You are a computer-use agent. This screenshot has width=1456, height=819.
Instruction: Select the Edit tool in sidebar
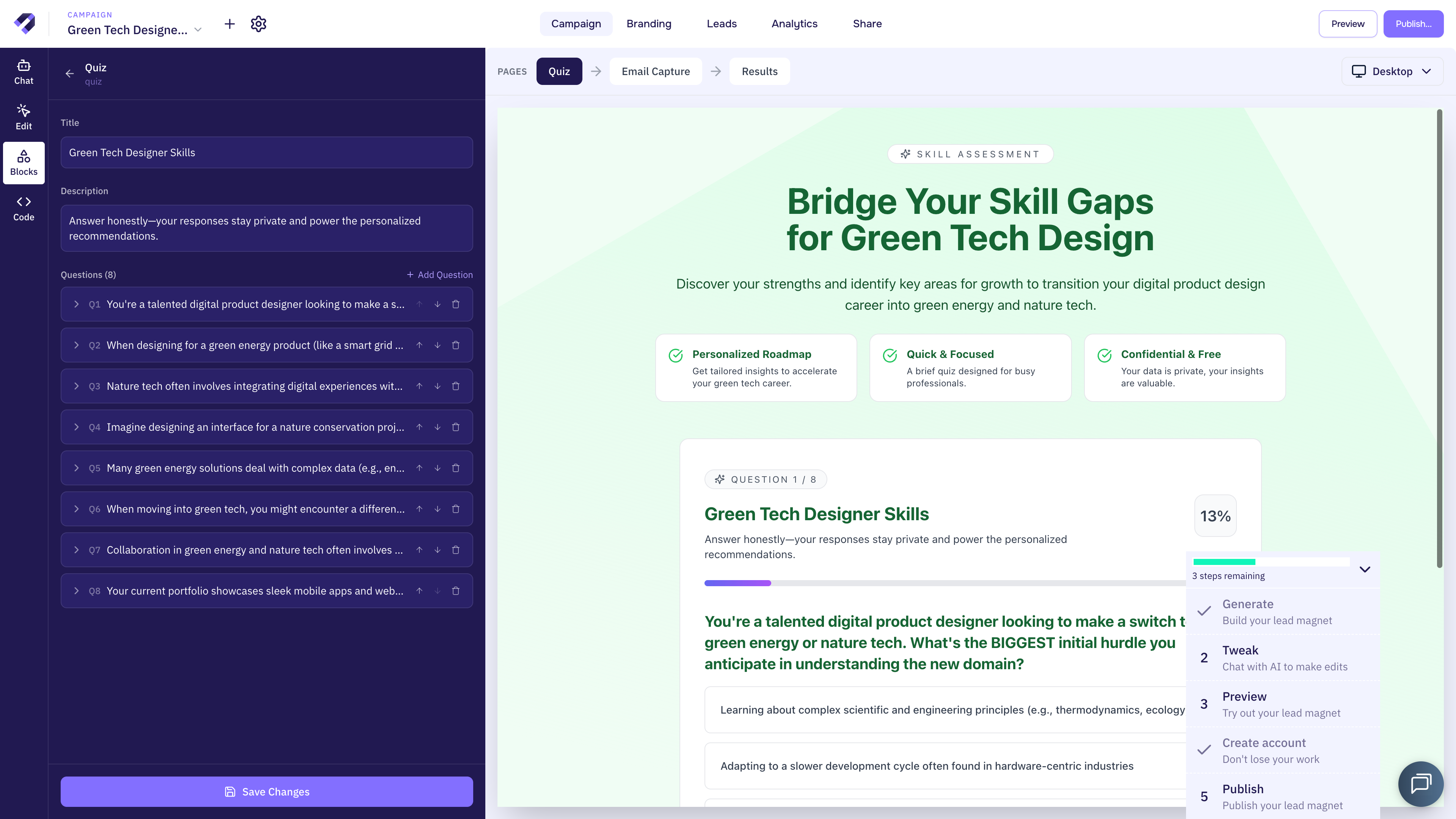click(x=24, y=117)
